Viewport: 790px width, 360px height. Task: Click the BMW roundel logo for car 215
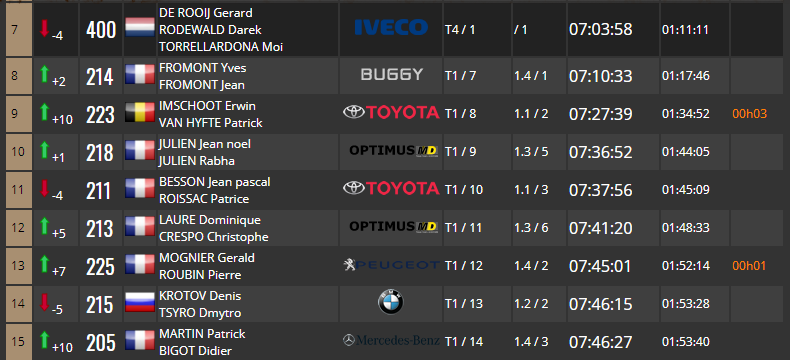pyautogui.click(x=391, y=303)
